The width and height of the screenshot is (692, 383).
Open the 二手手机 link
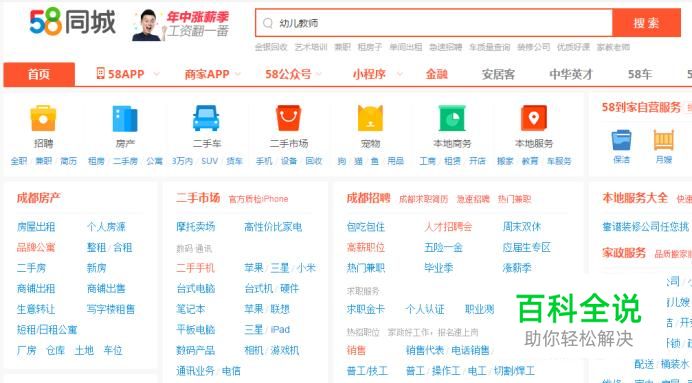pyautogui.click(x=196, y=268)
